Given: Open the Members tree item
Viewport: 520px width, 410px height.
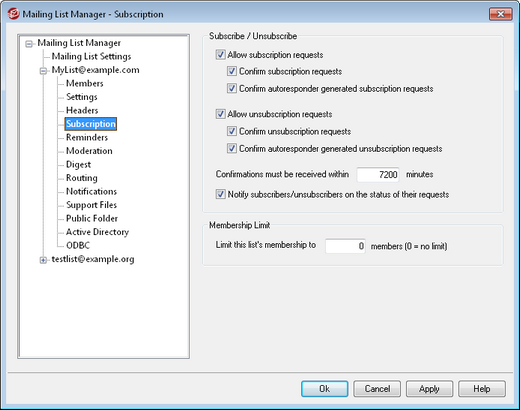Looking at the screenshot, I should pyautogui.click(x=85, y=83).
